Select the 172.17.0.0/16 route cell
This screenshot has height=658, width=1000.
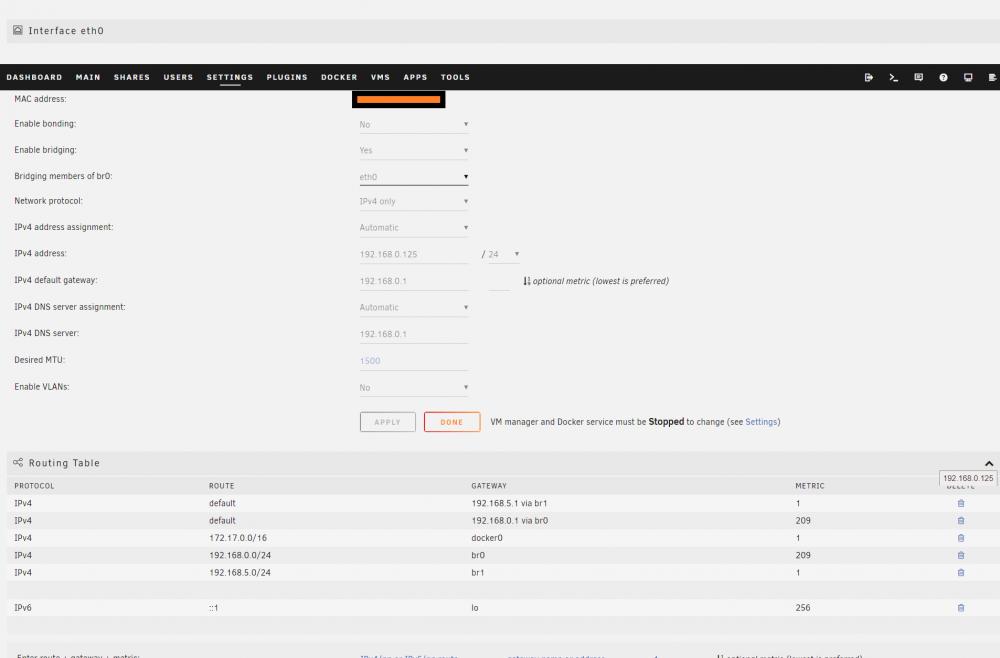tap(238, 537)
